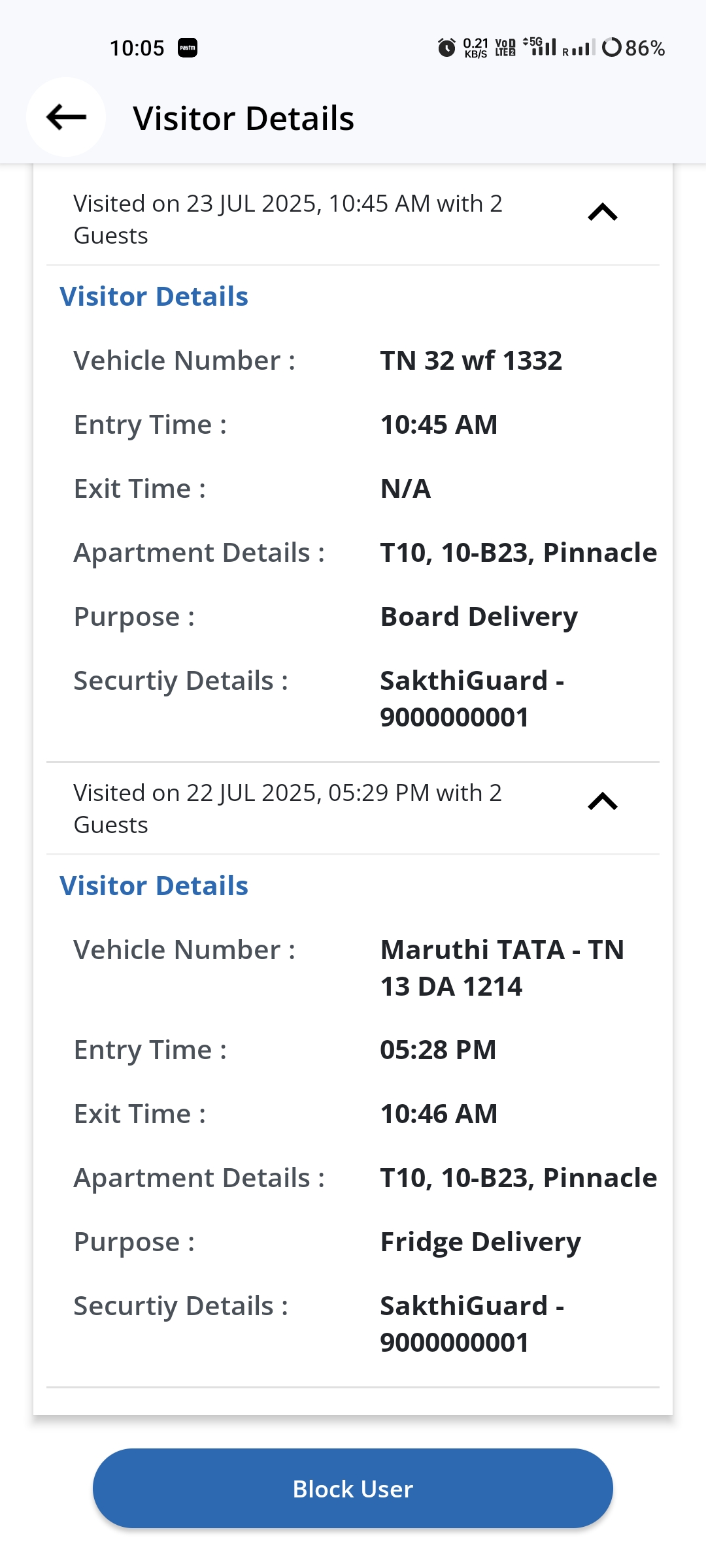Collapse the 22 JUL 2025 visit chevron
706x1568 pixels.
coord(603,802)
